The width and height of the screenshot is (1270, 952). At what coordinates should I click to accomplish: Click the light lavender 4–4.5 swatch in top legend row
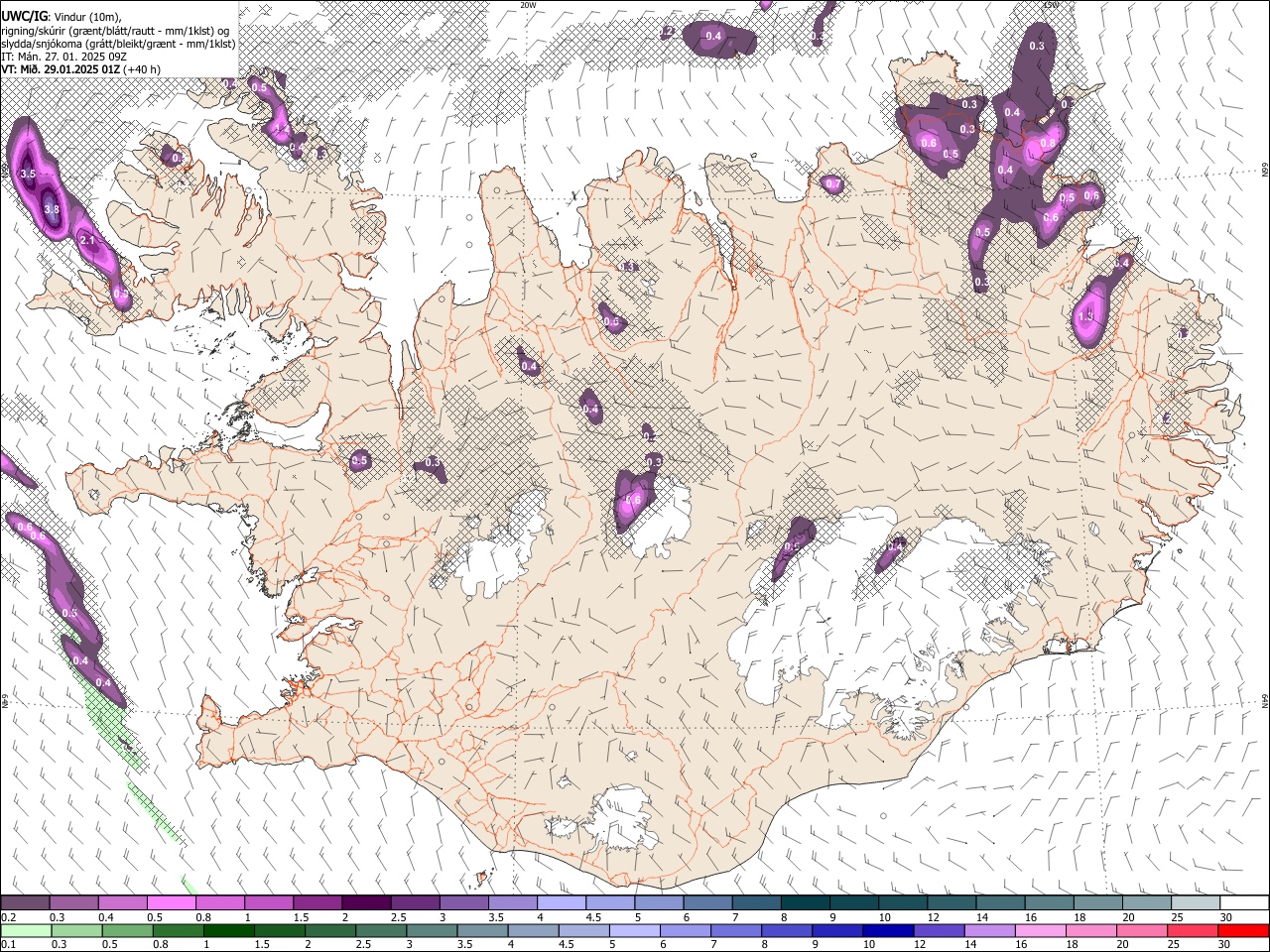[562, 902]
